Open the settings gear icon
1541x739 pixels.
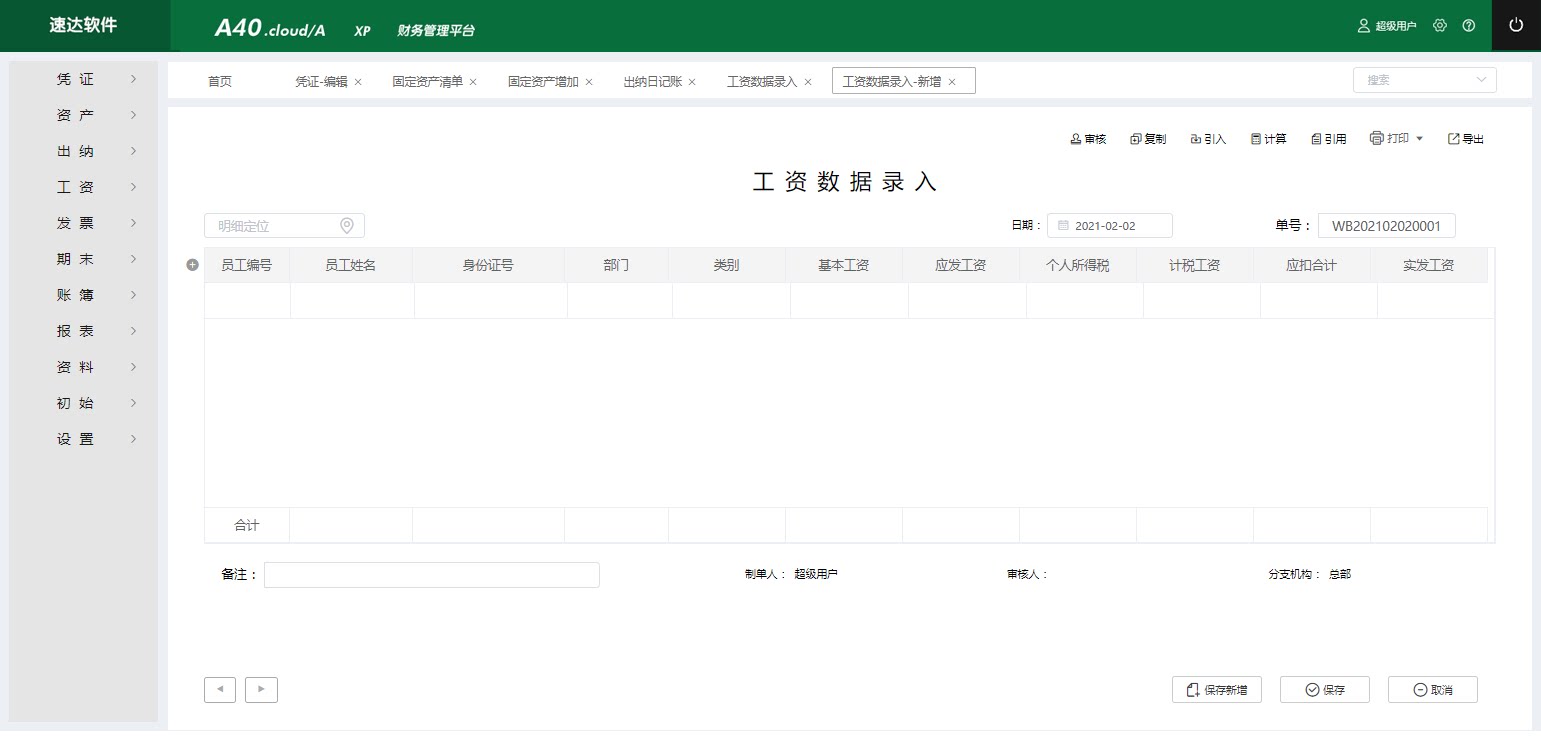[x=1440, y=25]
